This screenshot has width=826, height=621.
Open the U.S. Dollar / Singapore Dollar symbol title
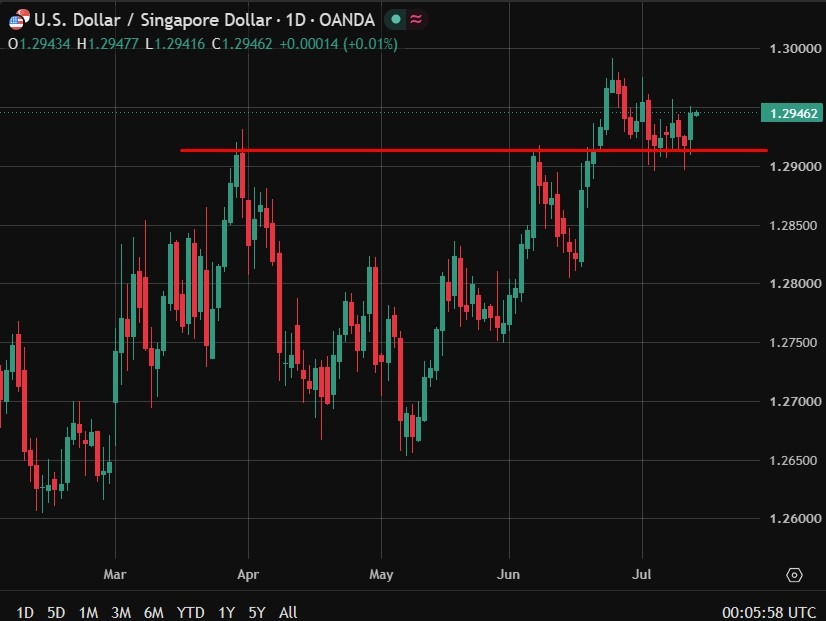[204, 20]
